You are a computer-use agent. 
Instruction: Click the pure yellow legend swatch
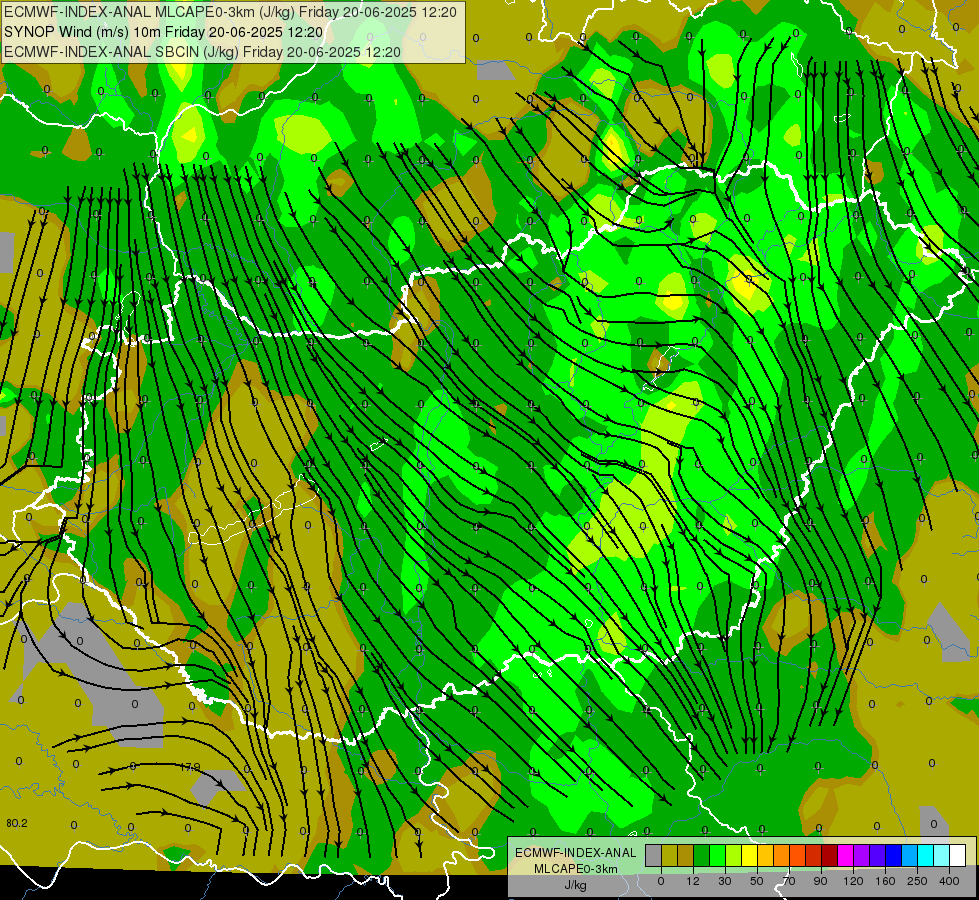[x=750, y=855]
